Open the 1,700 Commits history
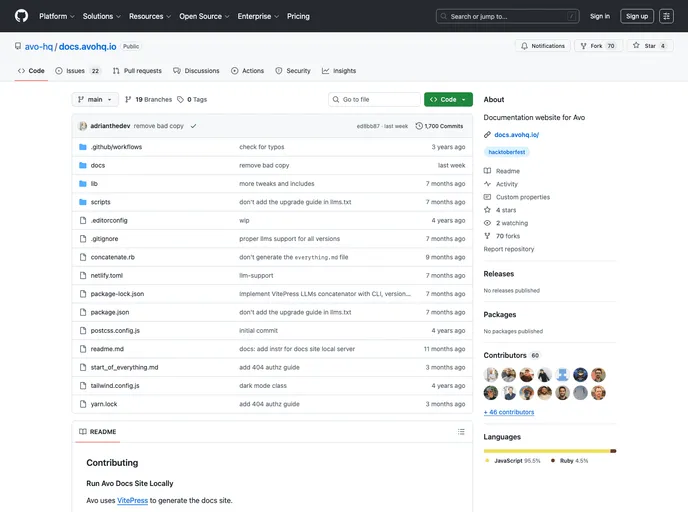The image size is (688, 512). [439, 126]
